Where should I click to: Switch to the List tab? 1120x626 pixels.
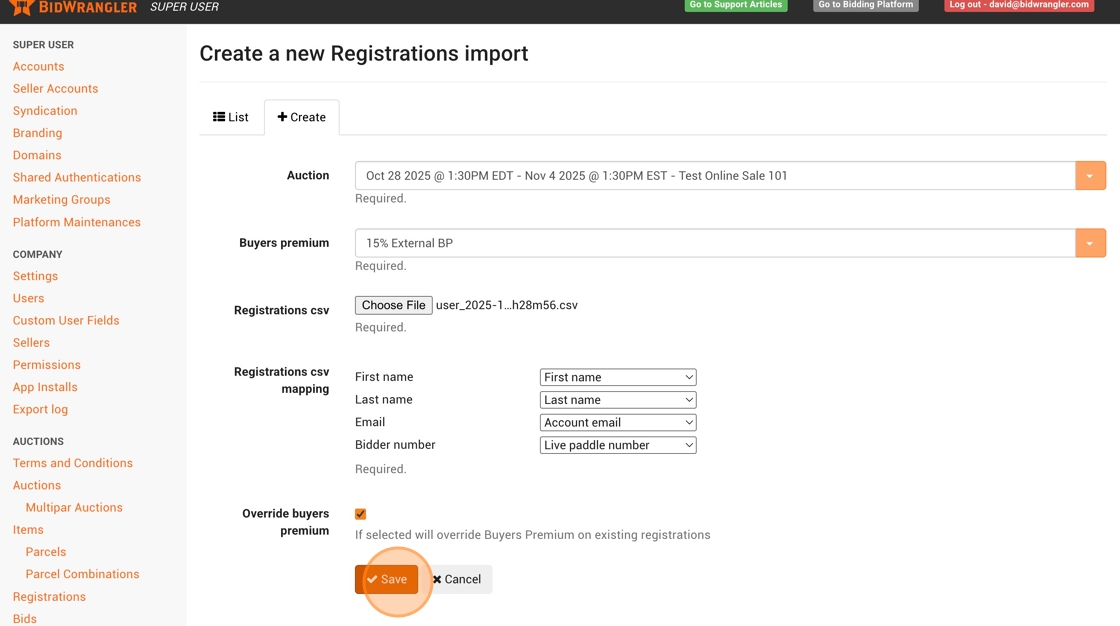point(231,117)
